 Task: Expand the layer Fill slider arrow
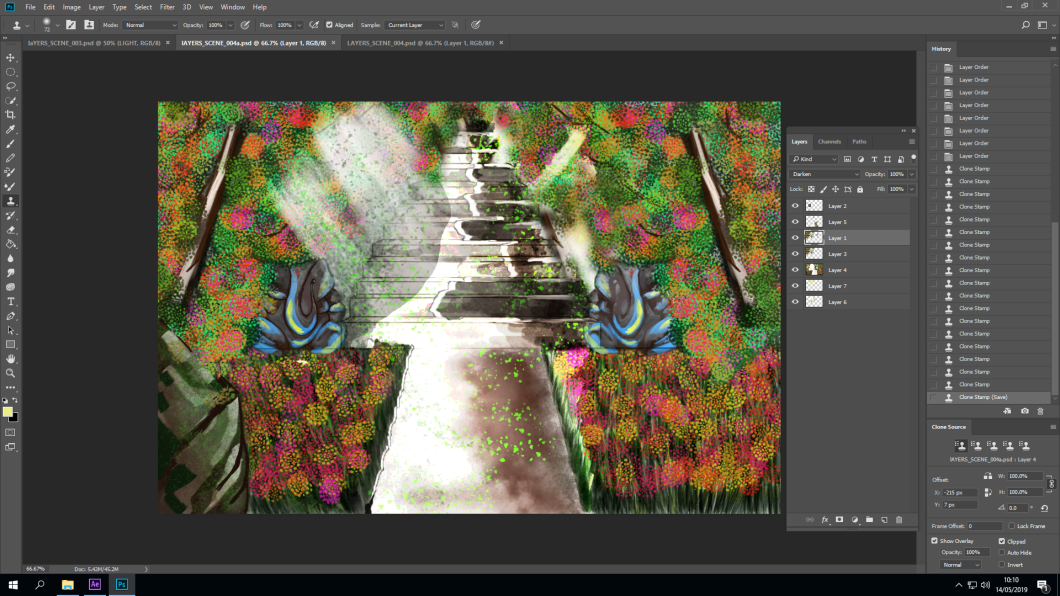911,189
